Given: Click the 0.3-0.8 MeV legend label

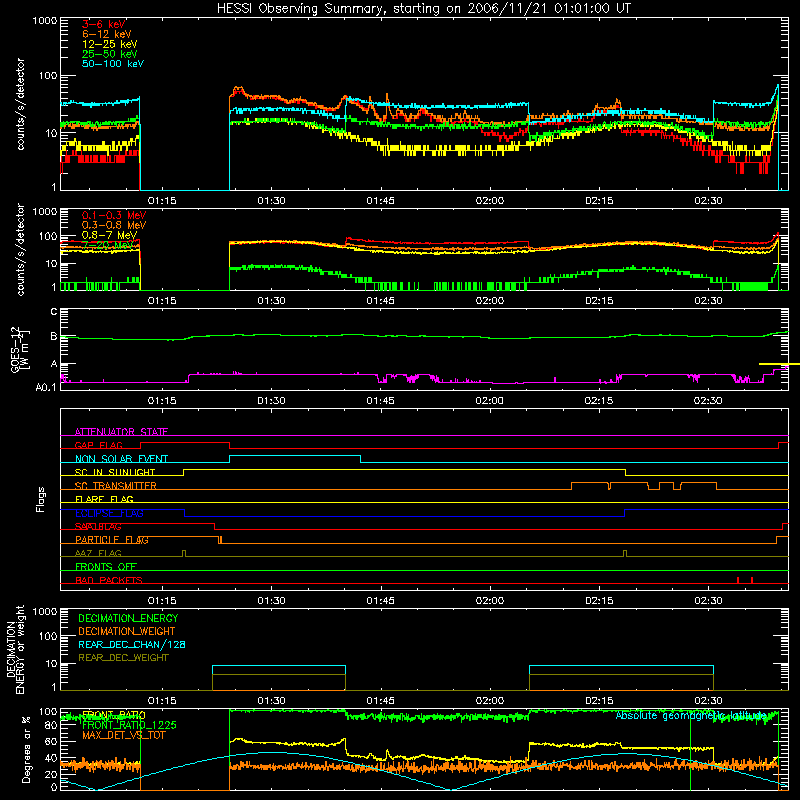Looking at the screenshot, I should (114, 225).
